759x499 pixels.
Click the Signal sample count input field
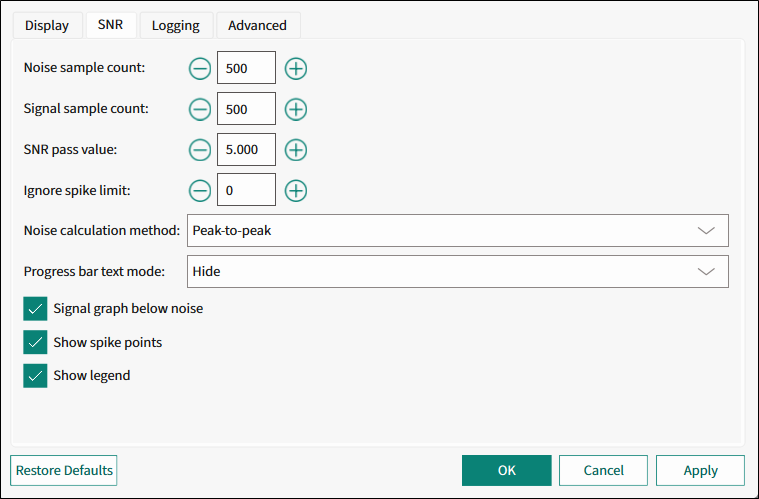click(x=246, y=108)
